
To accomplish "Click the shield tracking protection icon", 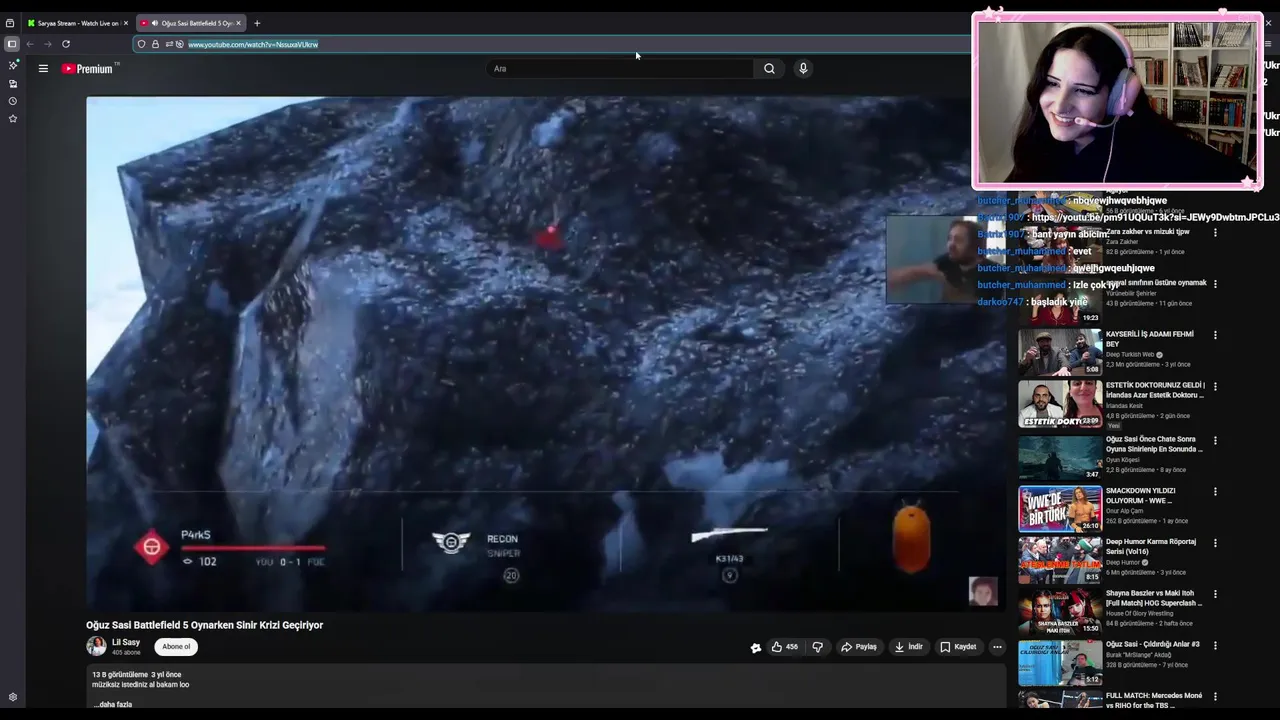I will (x=141, y=44).
